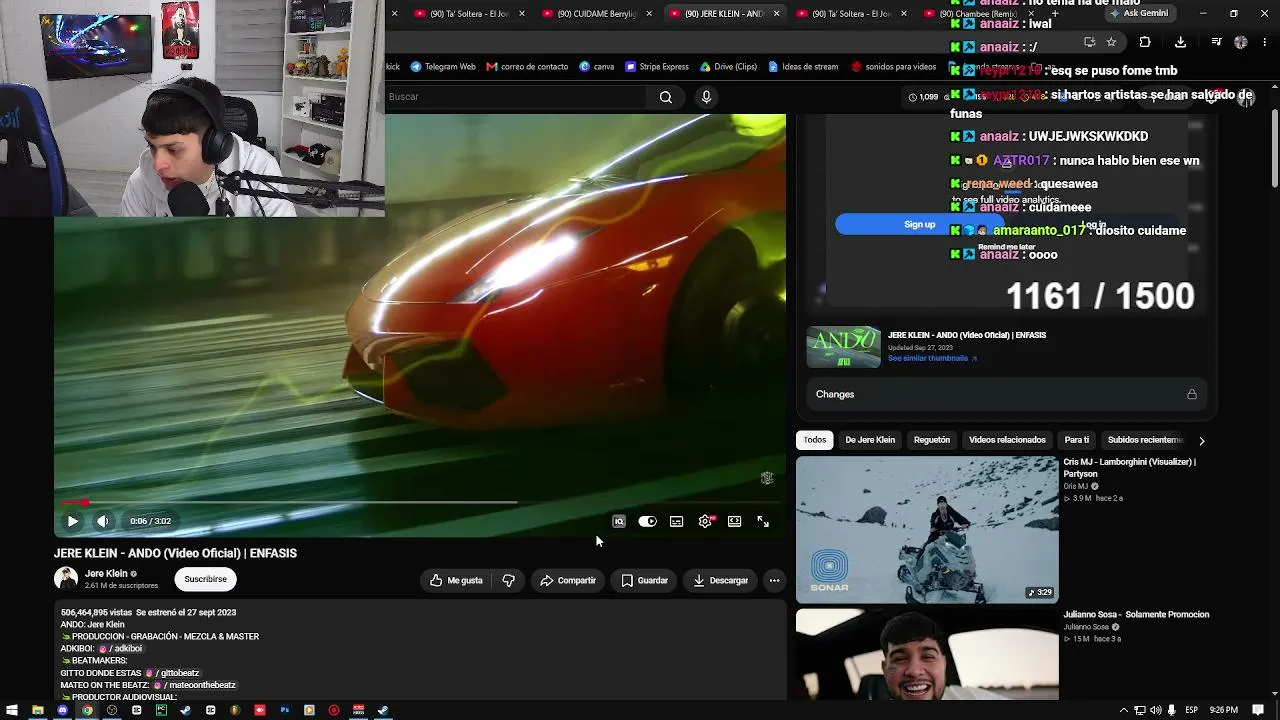Select the Subidos recientemente chip
This screenshot has width=1280, height=720.
point(1145,440)
